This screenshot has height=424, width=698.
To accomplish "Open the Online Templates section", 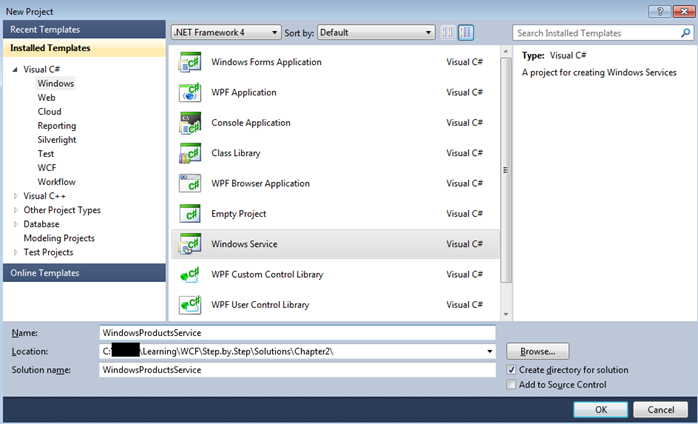I will tap(82, 273).
